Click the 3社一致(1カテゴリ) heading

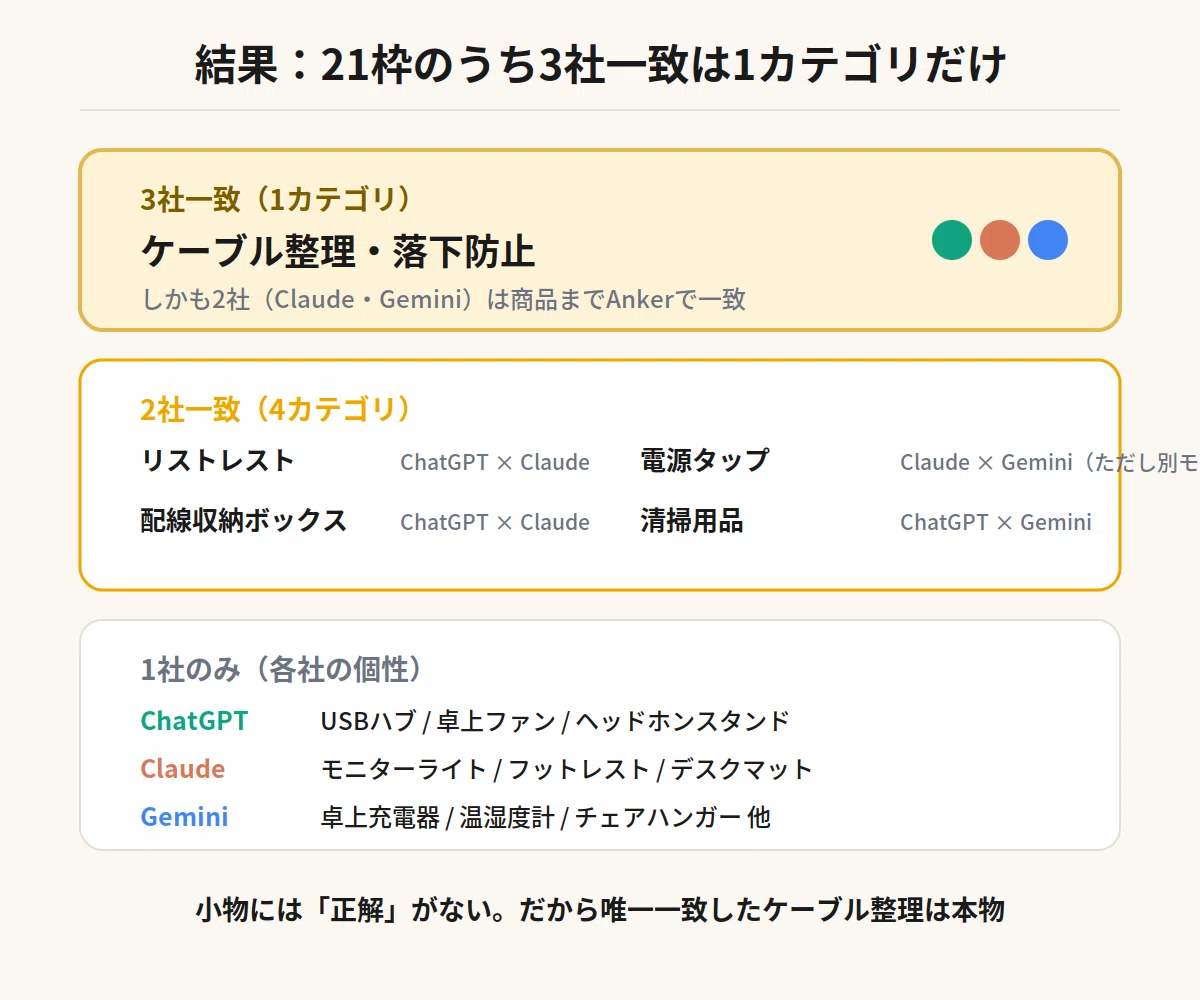(x=276, y=200)
